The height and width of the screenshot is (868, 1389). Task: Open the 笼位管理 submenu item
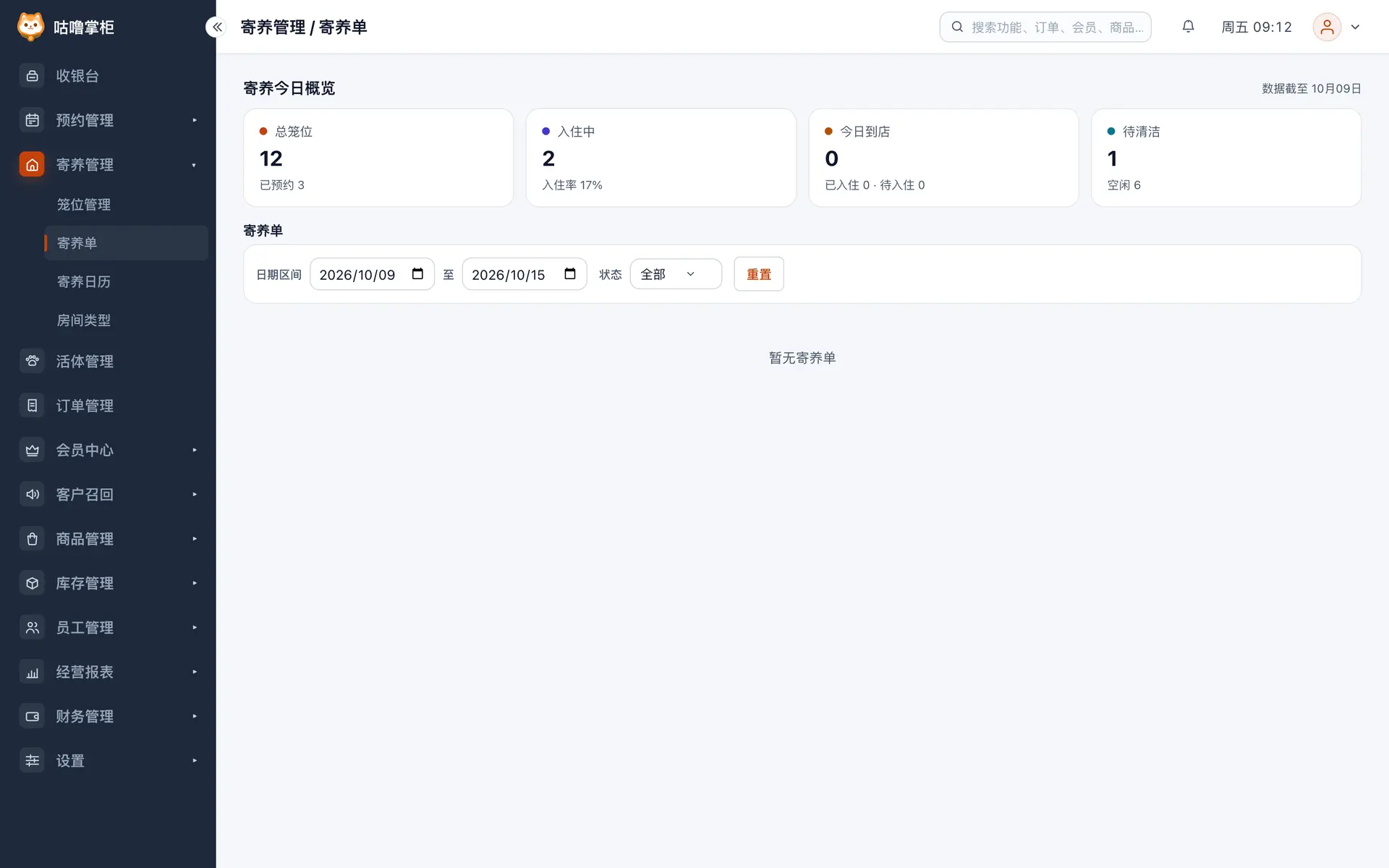coord(126,205)
